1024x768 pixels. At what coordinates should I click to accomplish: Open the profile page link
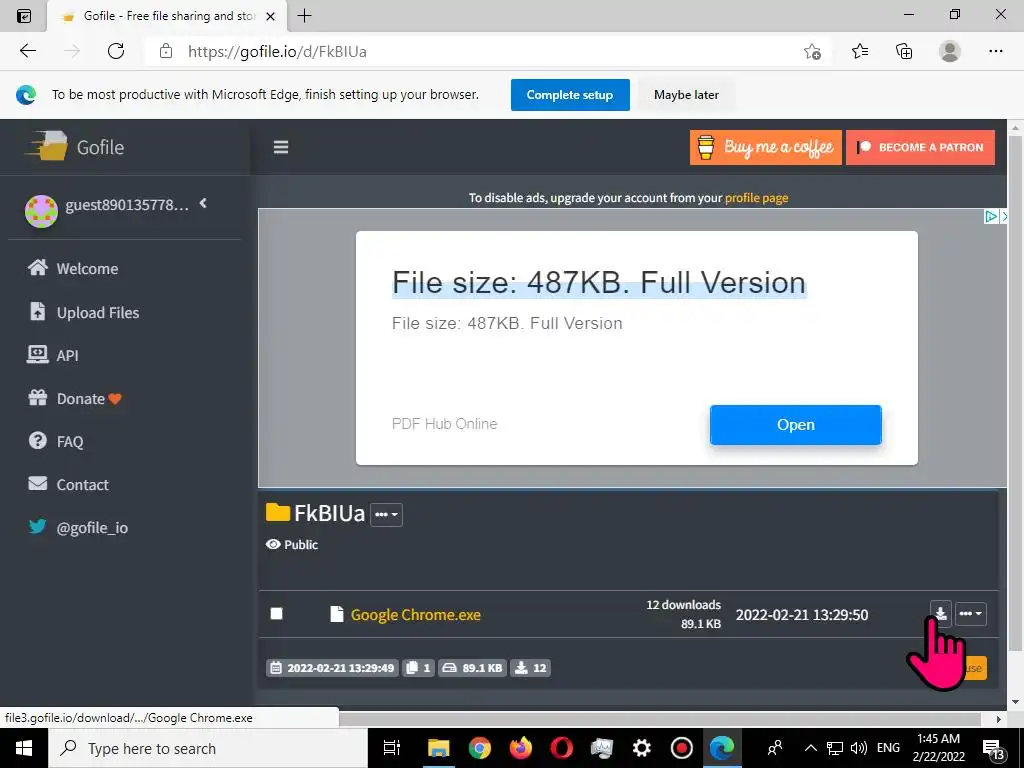coord(756,198)
